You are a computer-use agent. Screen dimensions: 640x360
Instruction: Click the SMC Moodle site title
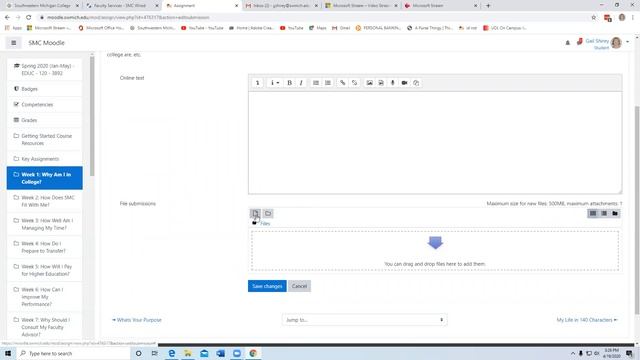47,43
